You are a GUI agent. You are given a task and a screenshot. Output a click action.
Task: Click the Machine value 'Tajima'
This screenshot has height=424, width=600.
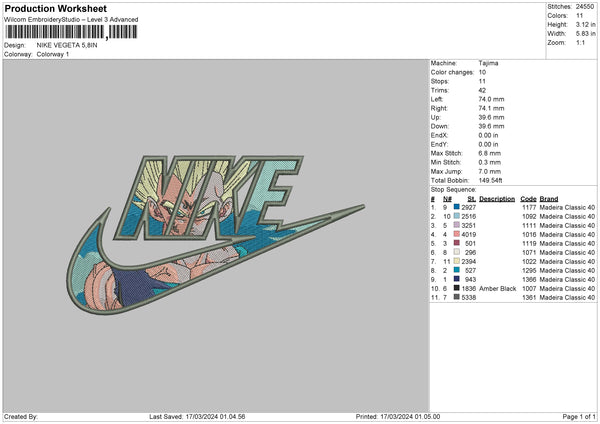488,63
